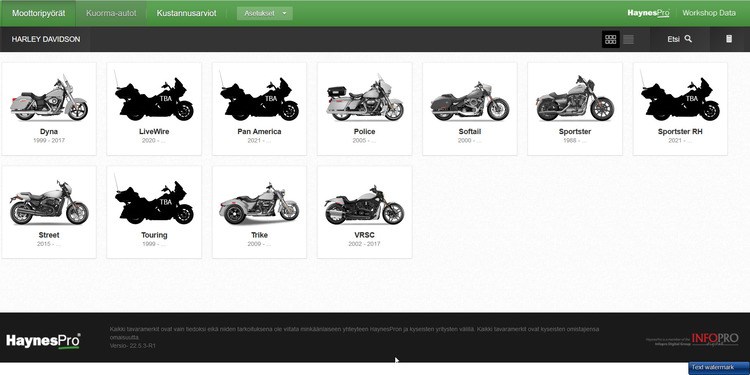
Task: Click the HARLEY DAVIDSON breadcrumb
Action: click(46, 39)
